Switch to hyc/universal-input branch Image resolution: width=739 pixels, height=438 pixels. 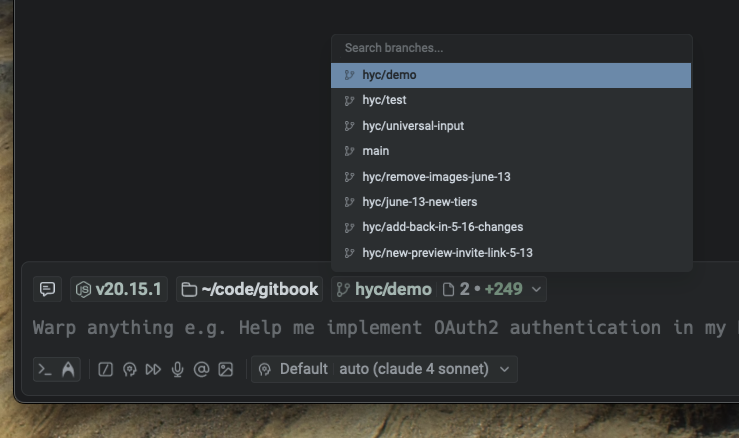click(x=413, y=126)
